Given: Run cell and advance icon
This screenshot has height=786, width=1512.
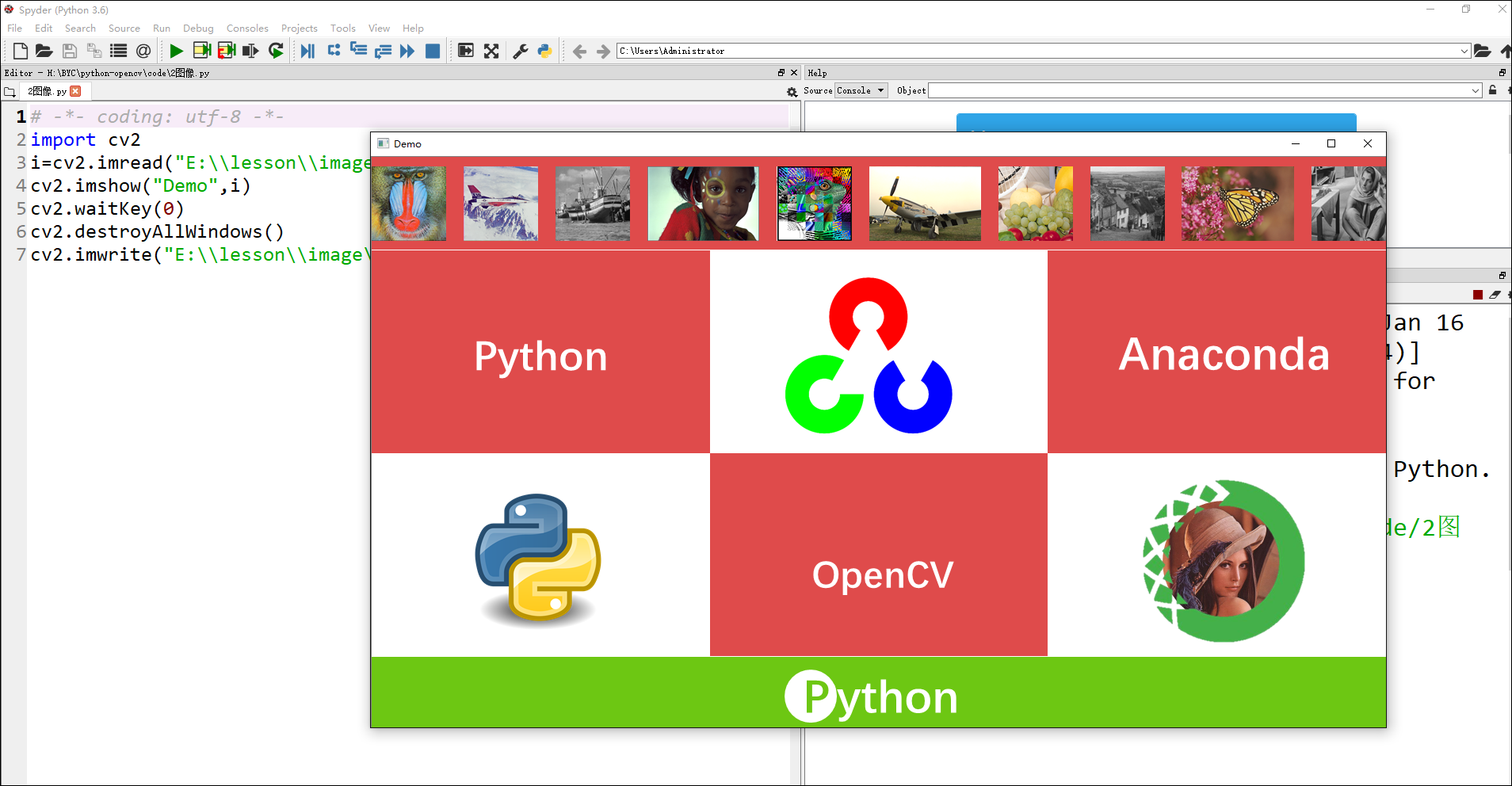Looking at the screenshot, I should [x=227, y=51].
